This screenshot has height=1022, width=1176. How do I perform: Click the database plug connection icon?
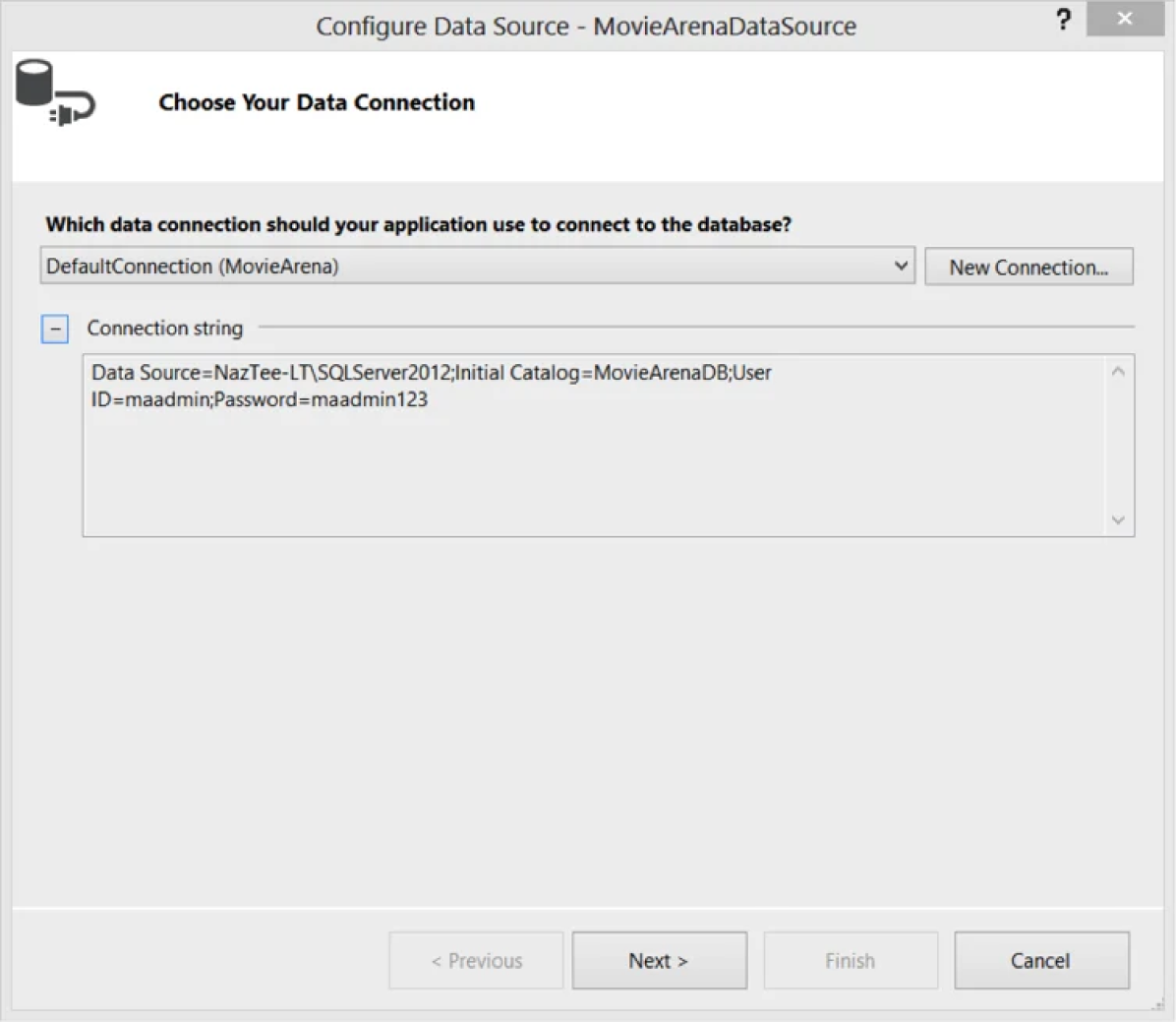click(x=55, y=92)
